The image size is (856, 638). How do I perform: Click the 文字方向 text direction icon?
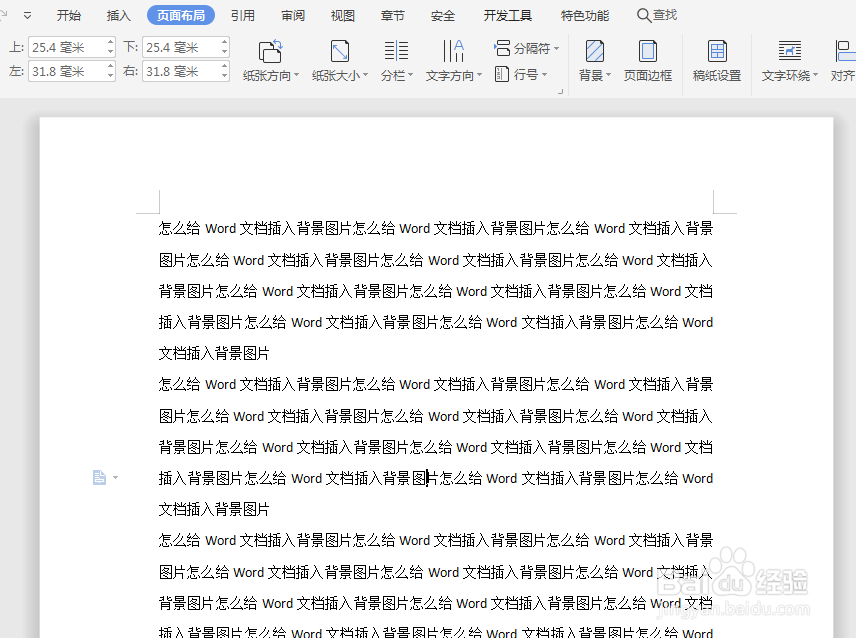tap(453, 51)
